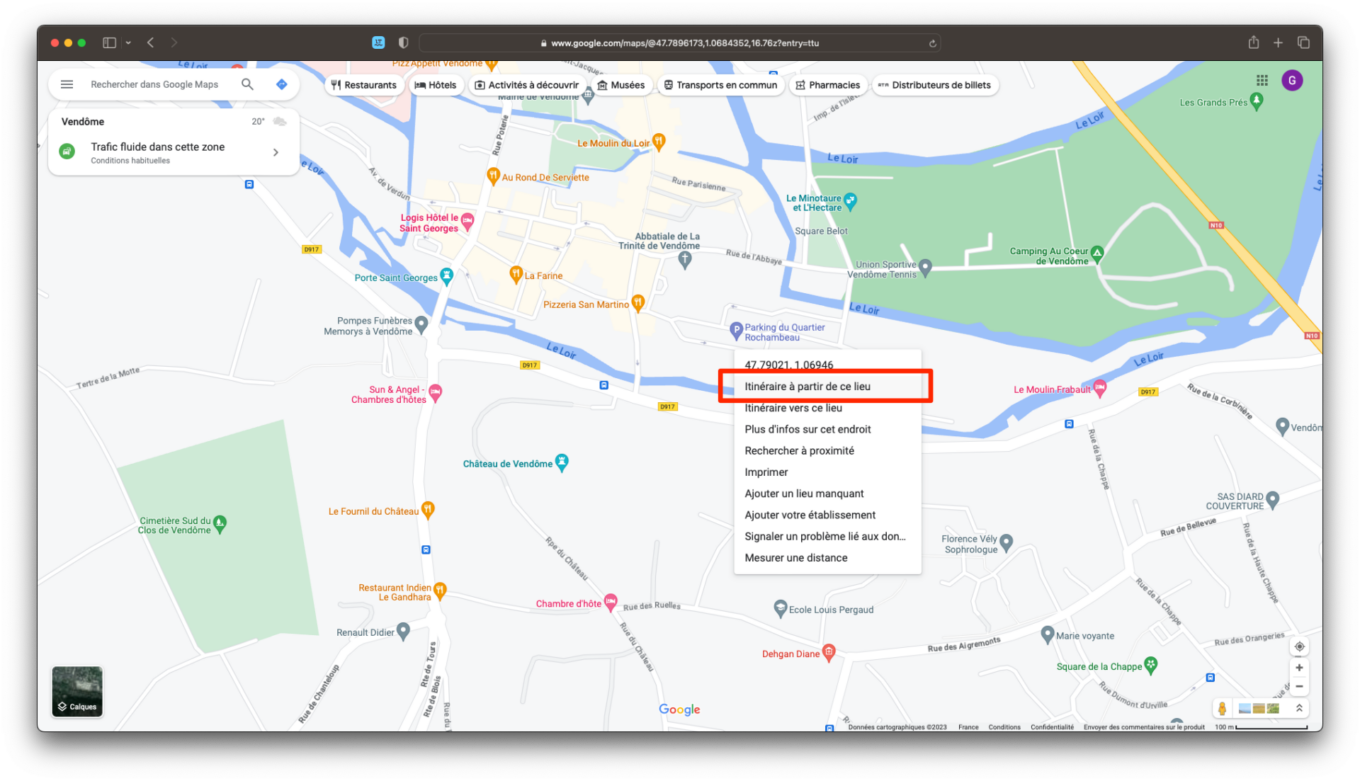Click the Château de Vendôme marker

pyautogui.click(x=562, y=463)
